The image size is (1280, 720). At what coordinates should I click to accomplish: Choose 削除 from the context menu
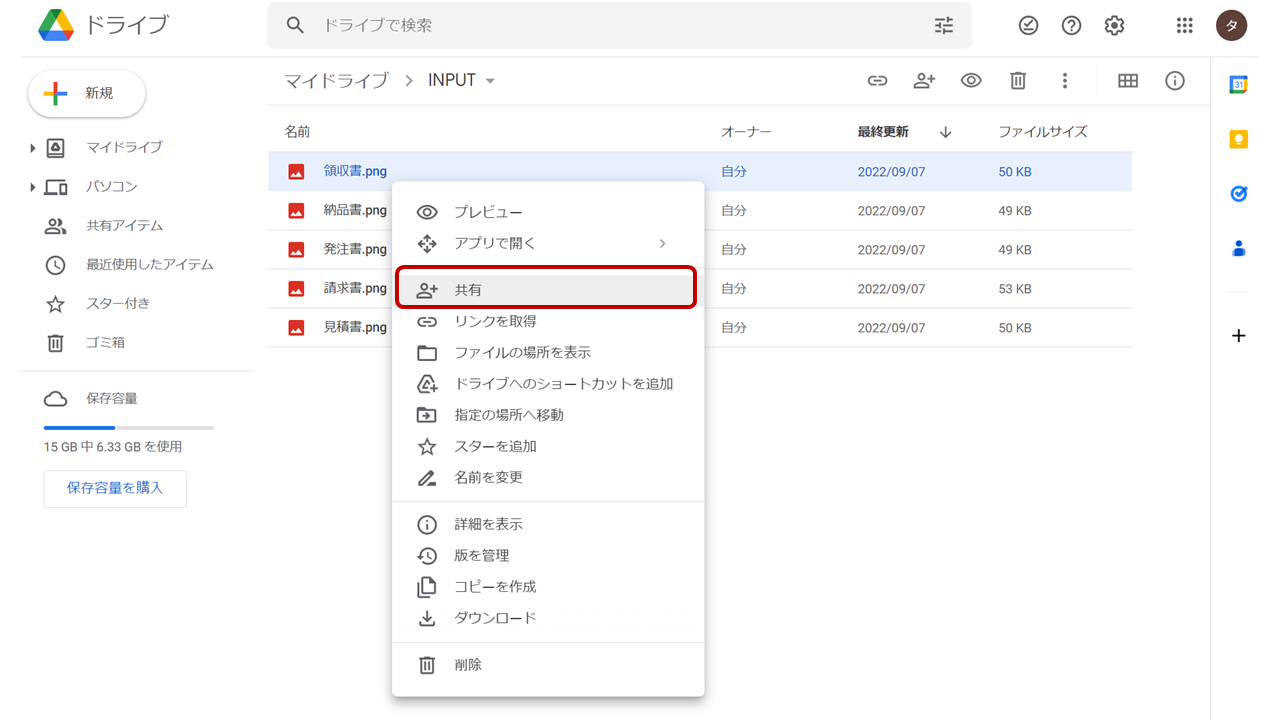coord(548,665)
